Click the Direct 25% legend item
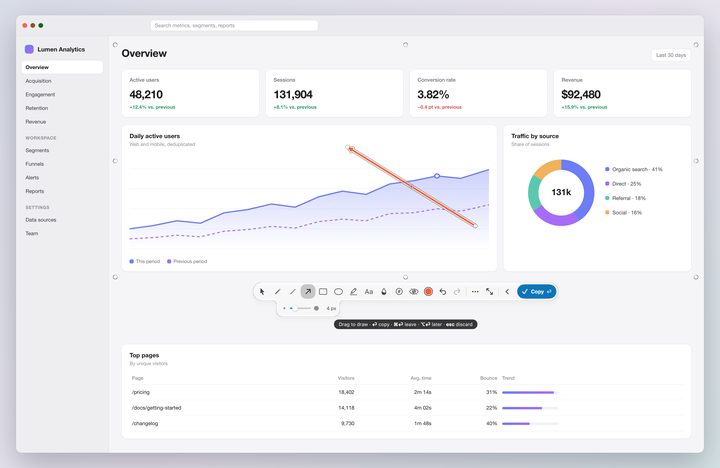 (623, 184)
